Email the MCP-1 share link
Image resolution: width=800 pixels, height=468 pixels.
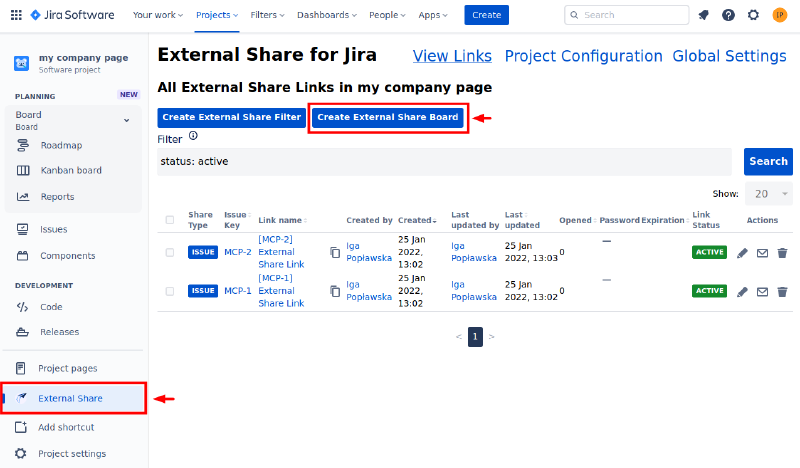[x=762, y=291]
